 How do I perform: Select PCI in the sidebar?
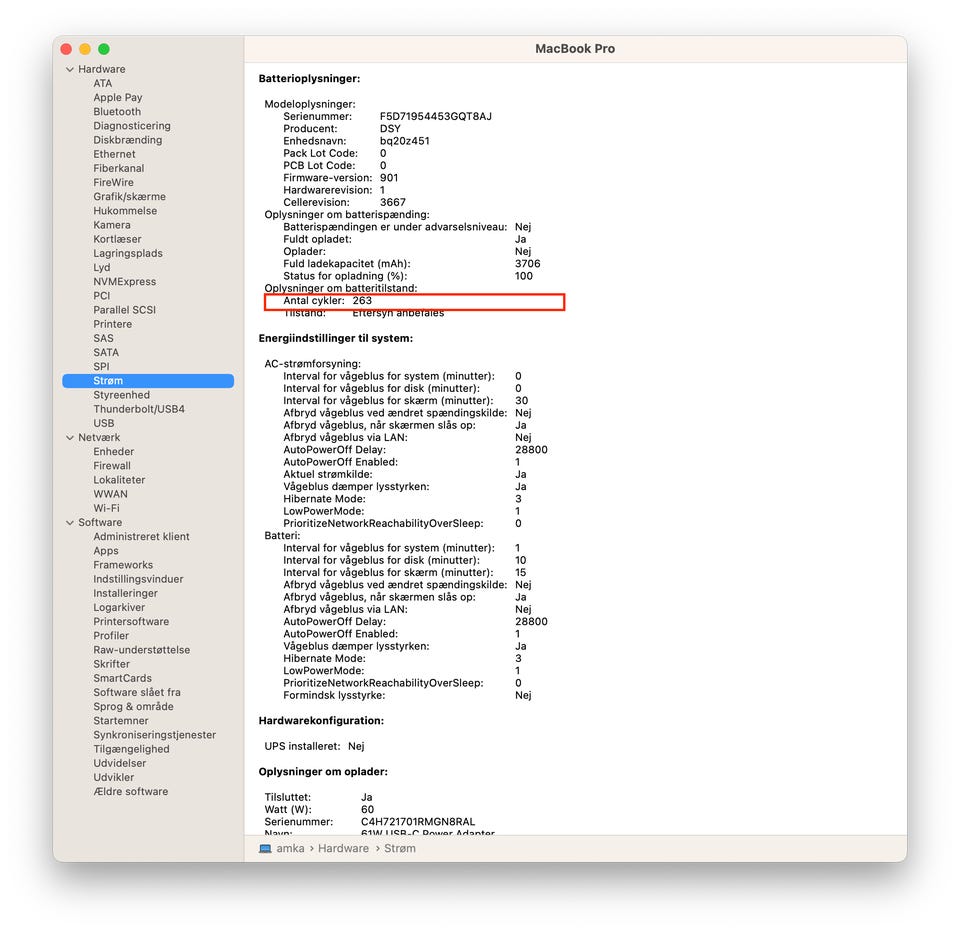coord(102,295)
